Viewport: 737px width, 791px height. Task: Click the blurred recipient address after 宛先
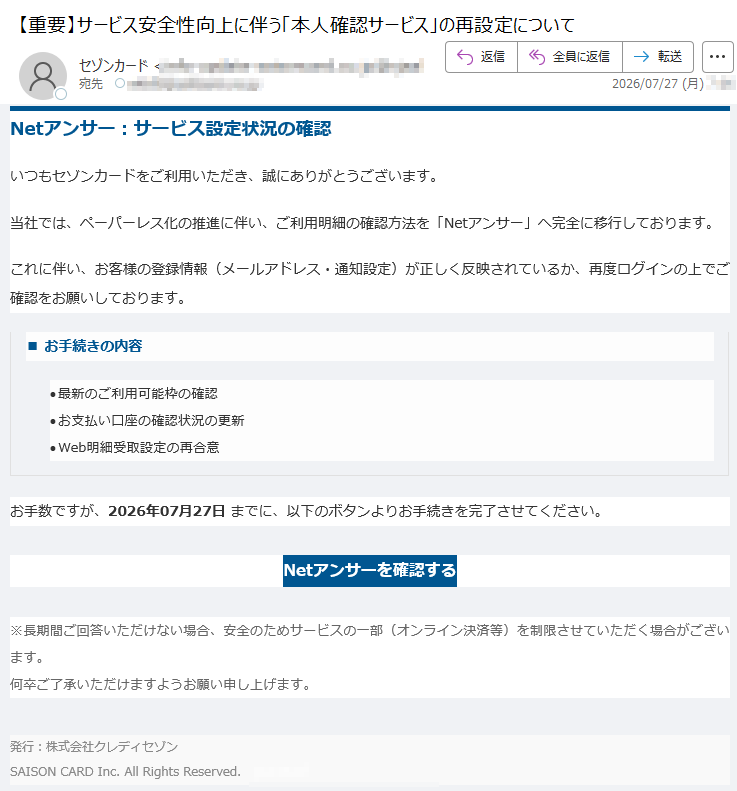pyautogui.click(x=194, y=84)
